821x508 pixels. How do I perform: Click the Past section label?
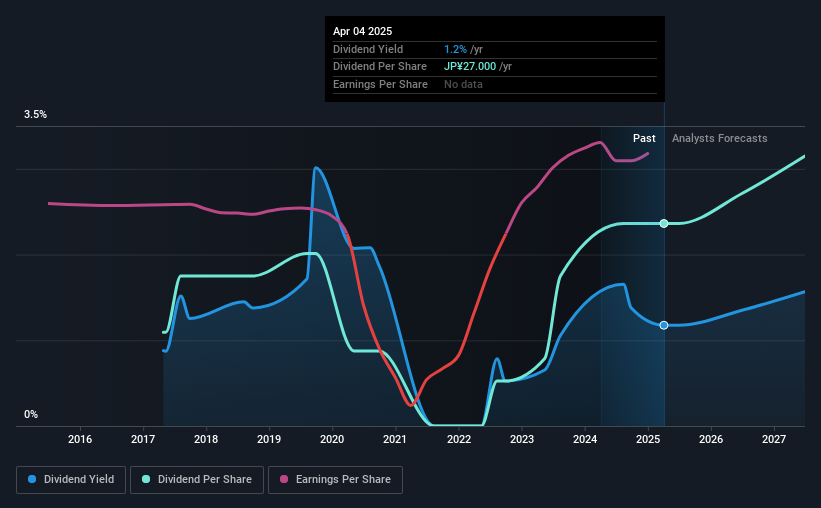click(x=644, y=138)
